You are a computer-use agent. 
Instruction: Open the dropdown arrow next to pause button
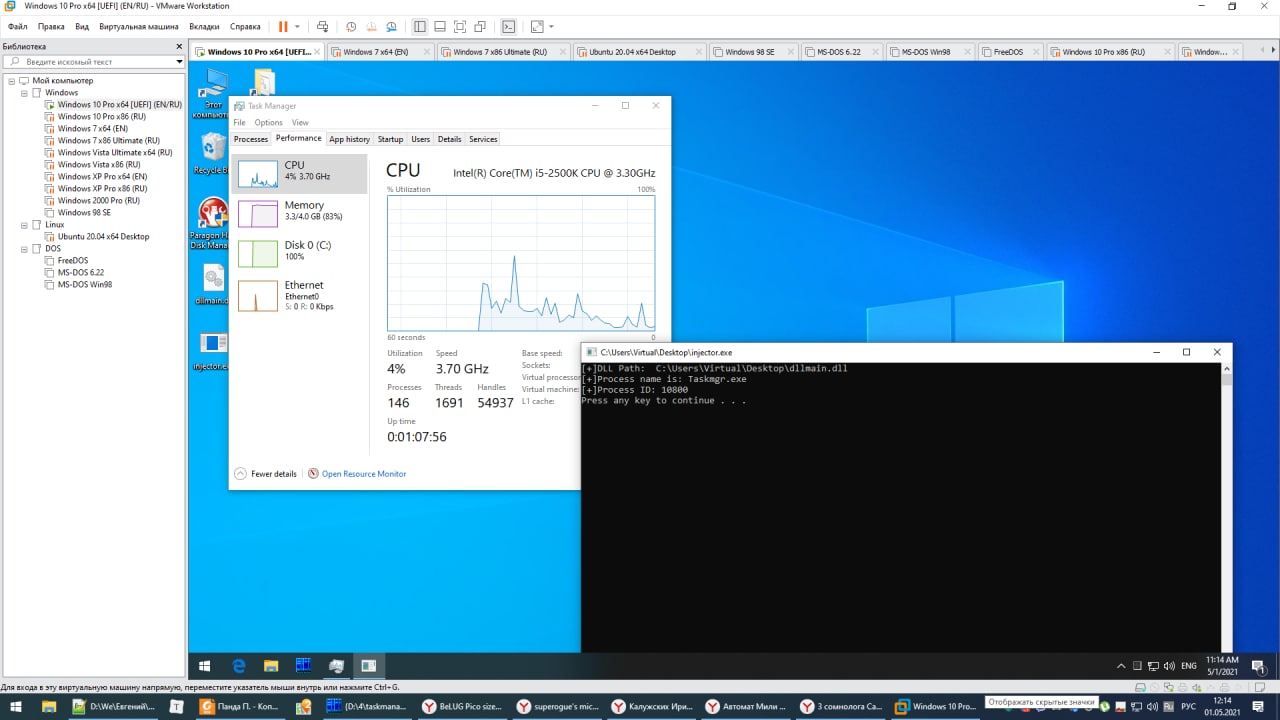point(297,27)
